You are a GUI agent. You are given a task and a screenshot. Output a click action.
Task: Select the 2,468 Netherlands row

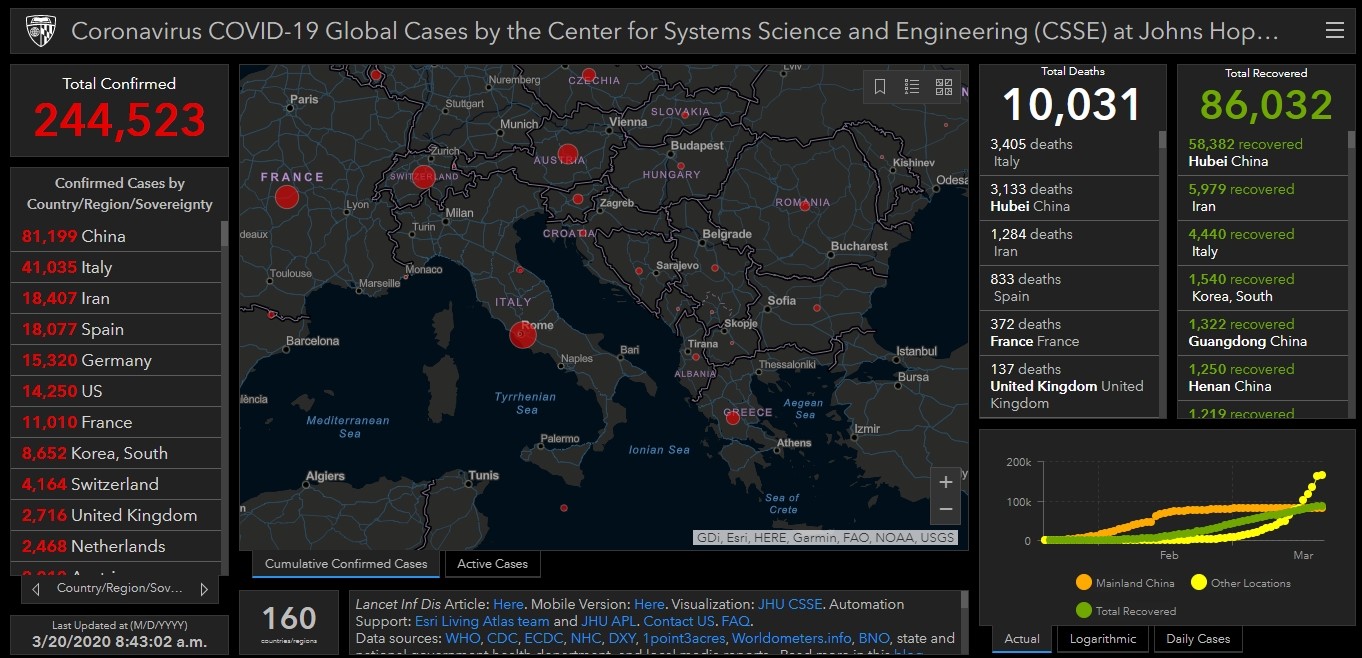pyautogui.click(x=116, y=546)
